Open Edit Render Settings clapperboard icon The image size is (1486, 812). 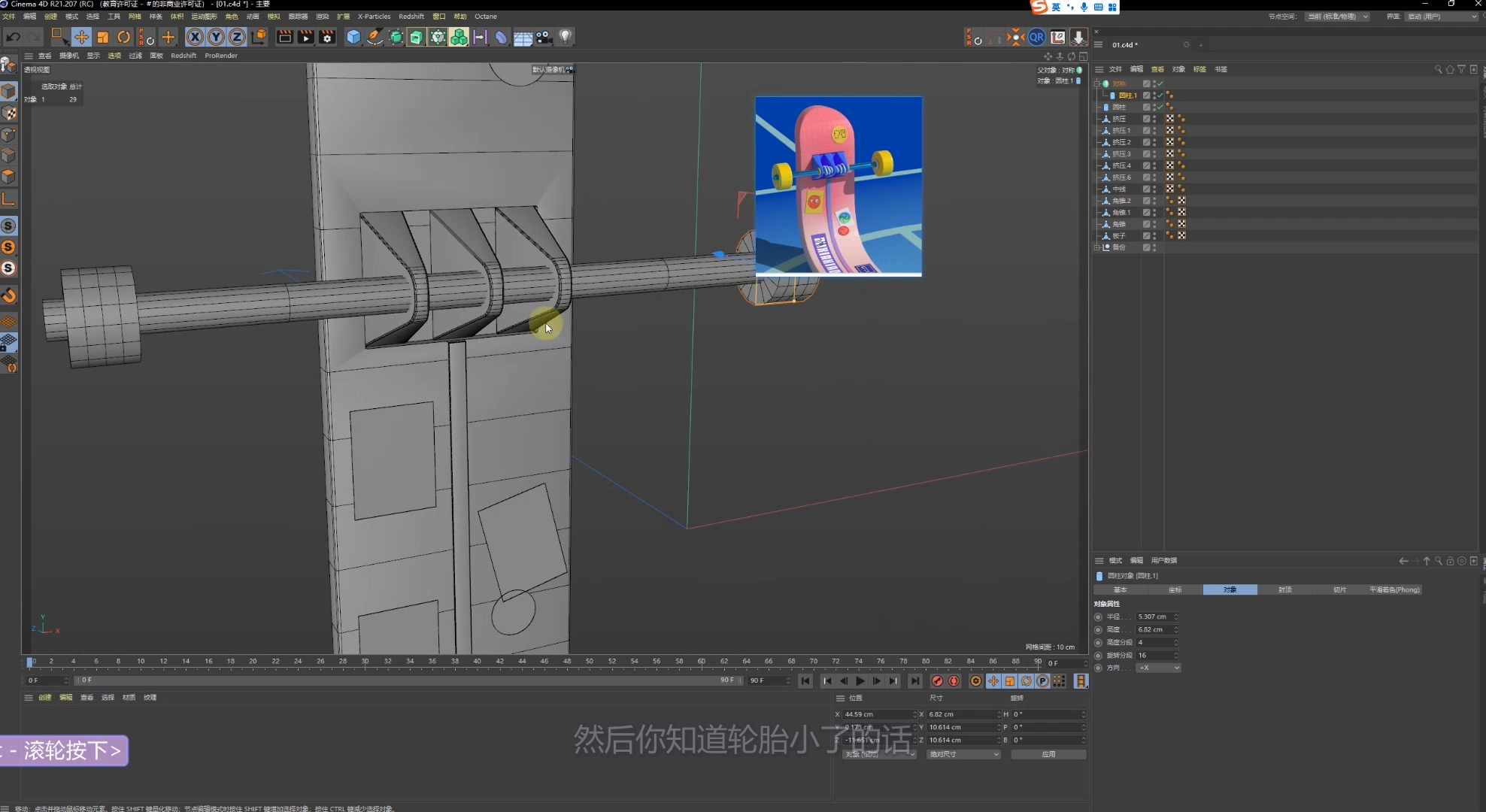click(x=327, y=37)
